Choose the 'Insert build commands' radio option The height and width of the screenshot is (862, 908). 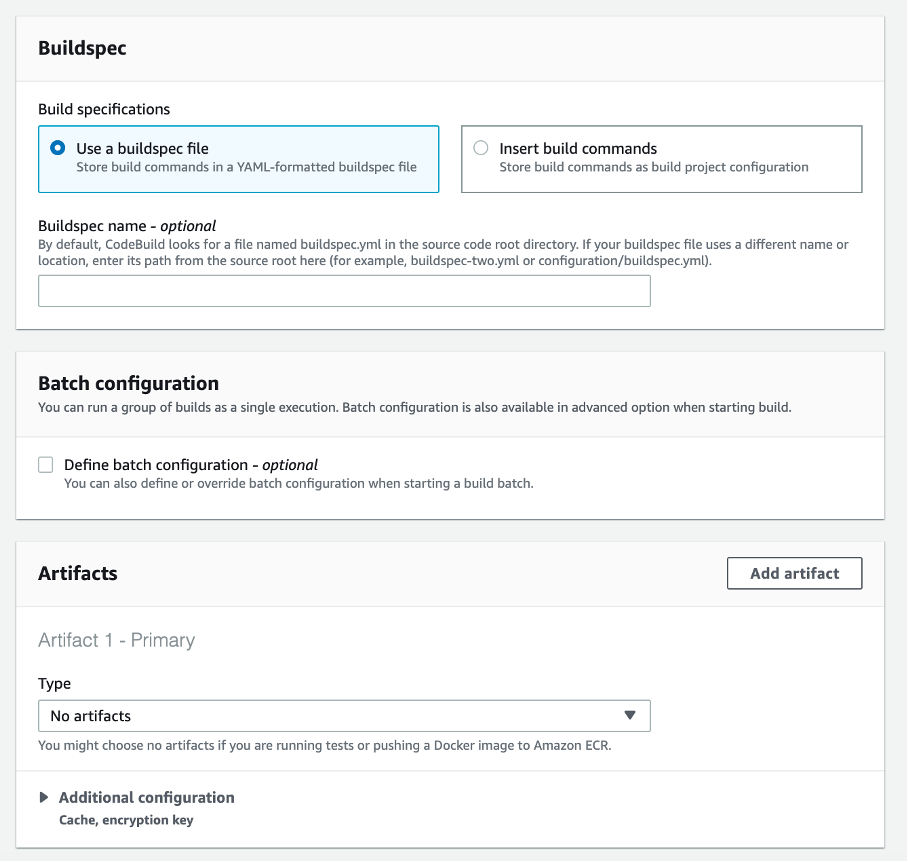[x=481, y=148]
